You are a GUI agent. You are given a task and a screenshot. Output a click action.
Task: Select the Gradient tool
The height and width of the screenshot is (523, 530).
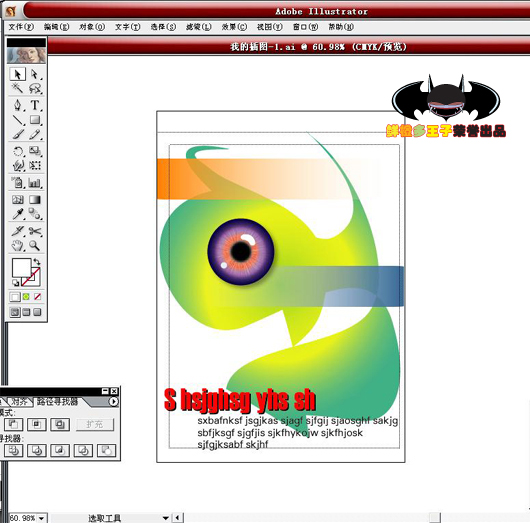[34, 199]
